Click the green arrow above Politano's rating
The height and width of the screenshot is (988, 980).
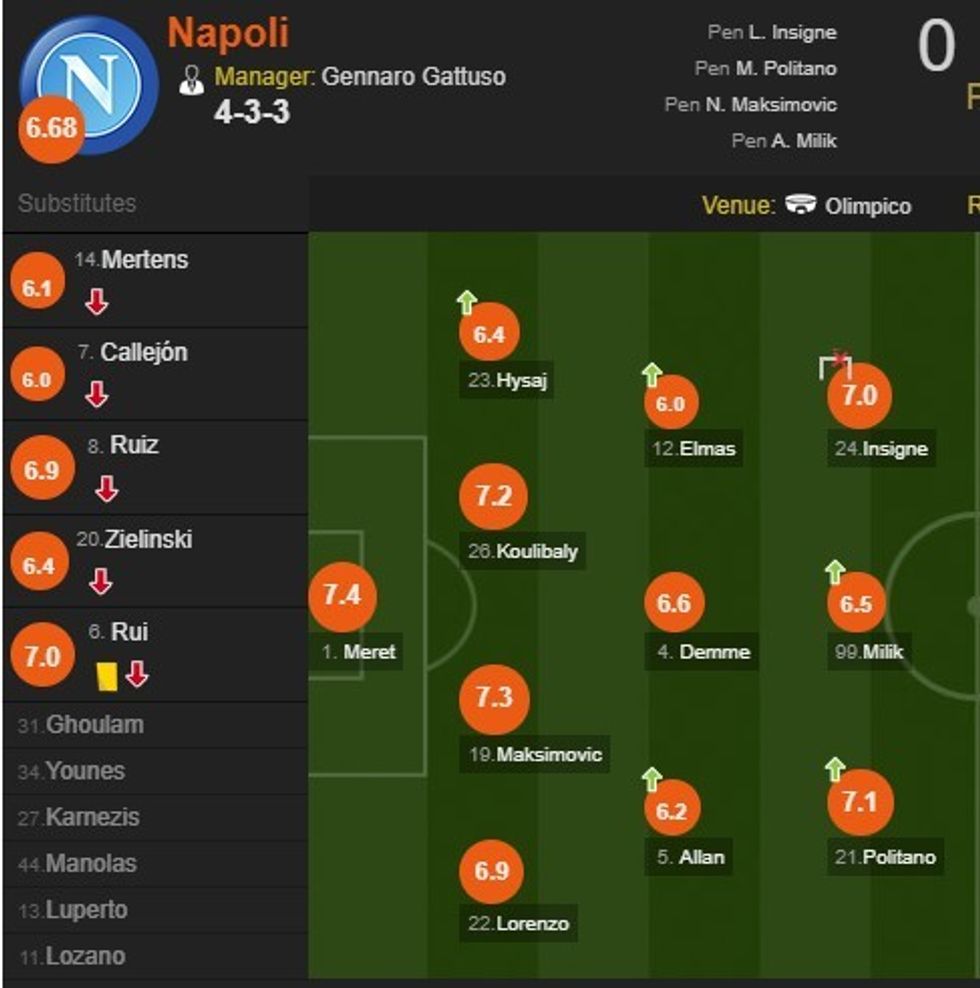point(835,769)
